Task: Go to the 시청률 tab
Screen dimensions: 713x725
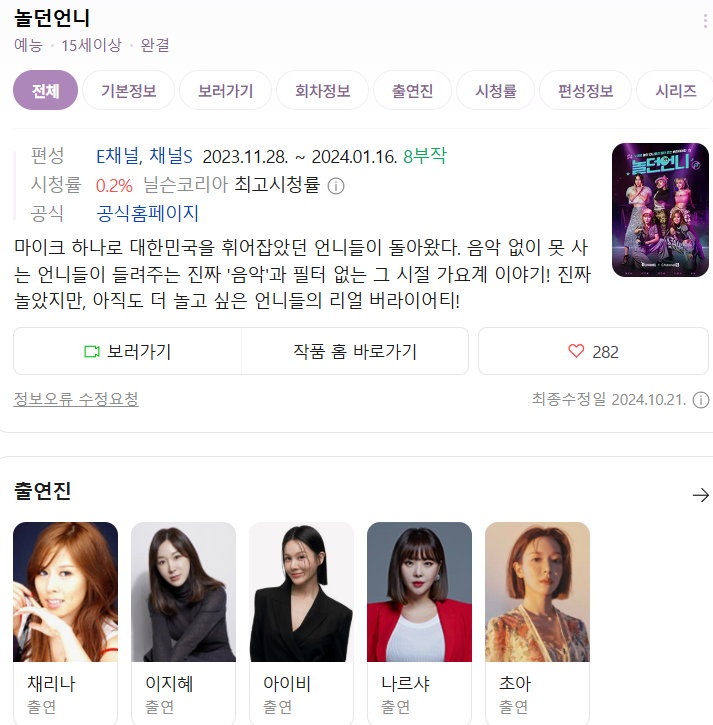Action: 496,90
